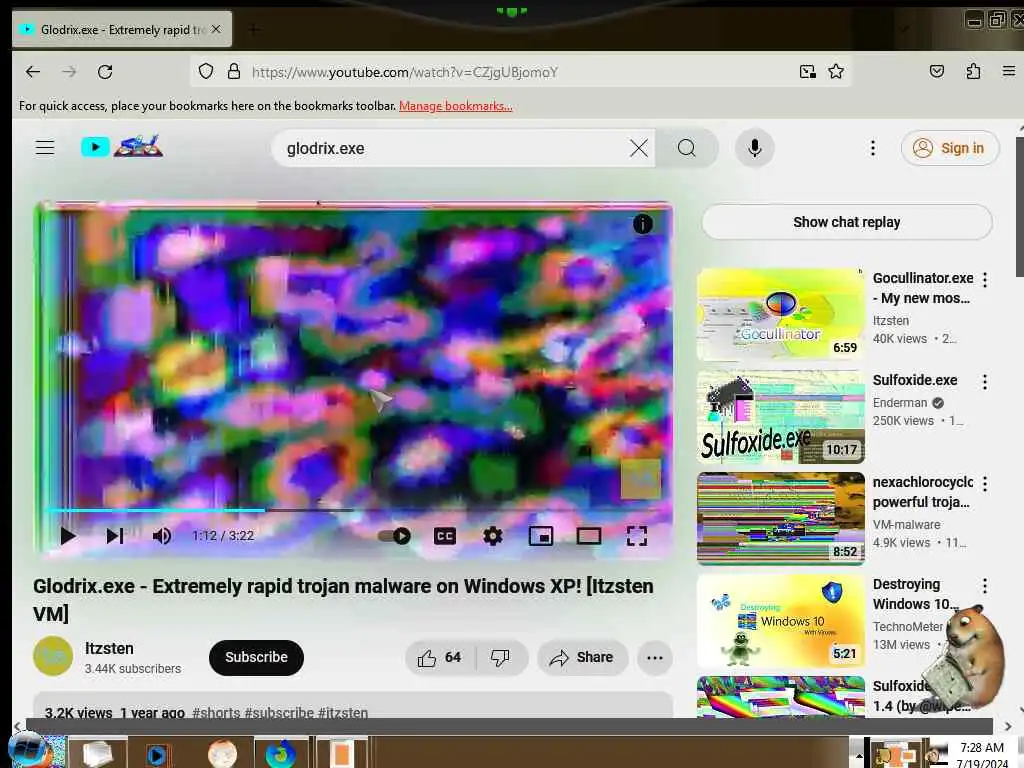
Task: Open the #itzsten hashtag link
Action: click(x=343, y=712)
